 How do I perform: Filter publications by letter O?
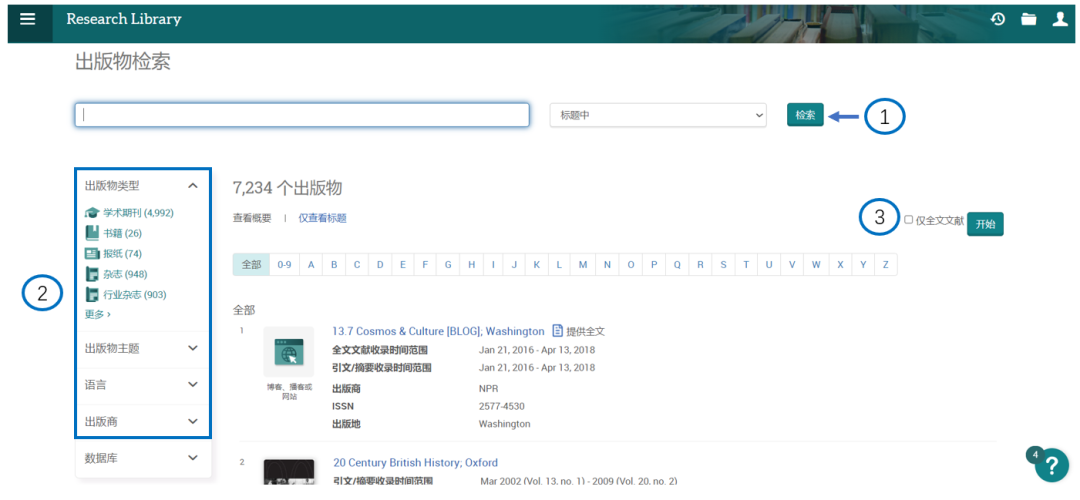tap(630, 264)
